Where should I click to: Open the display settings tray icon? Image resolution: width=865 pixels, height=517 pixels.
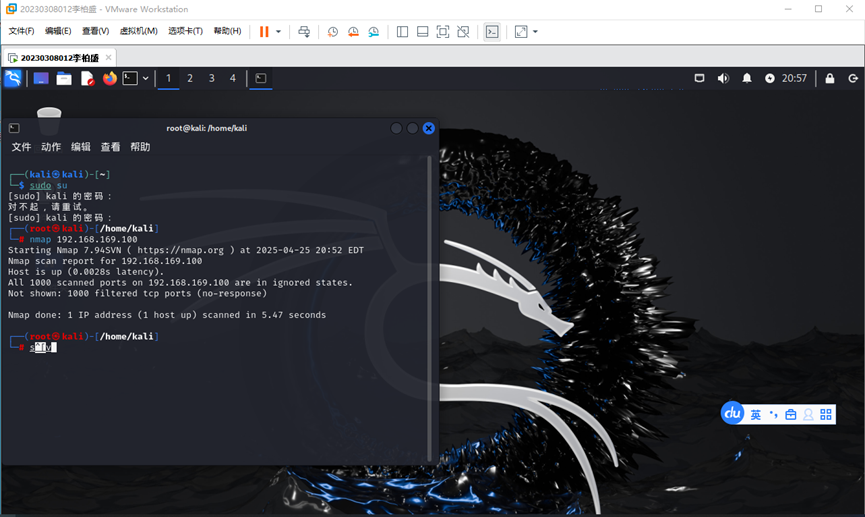click(699, 78)
